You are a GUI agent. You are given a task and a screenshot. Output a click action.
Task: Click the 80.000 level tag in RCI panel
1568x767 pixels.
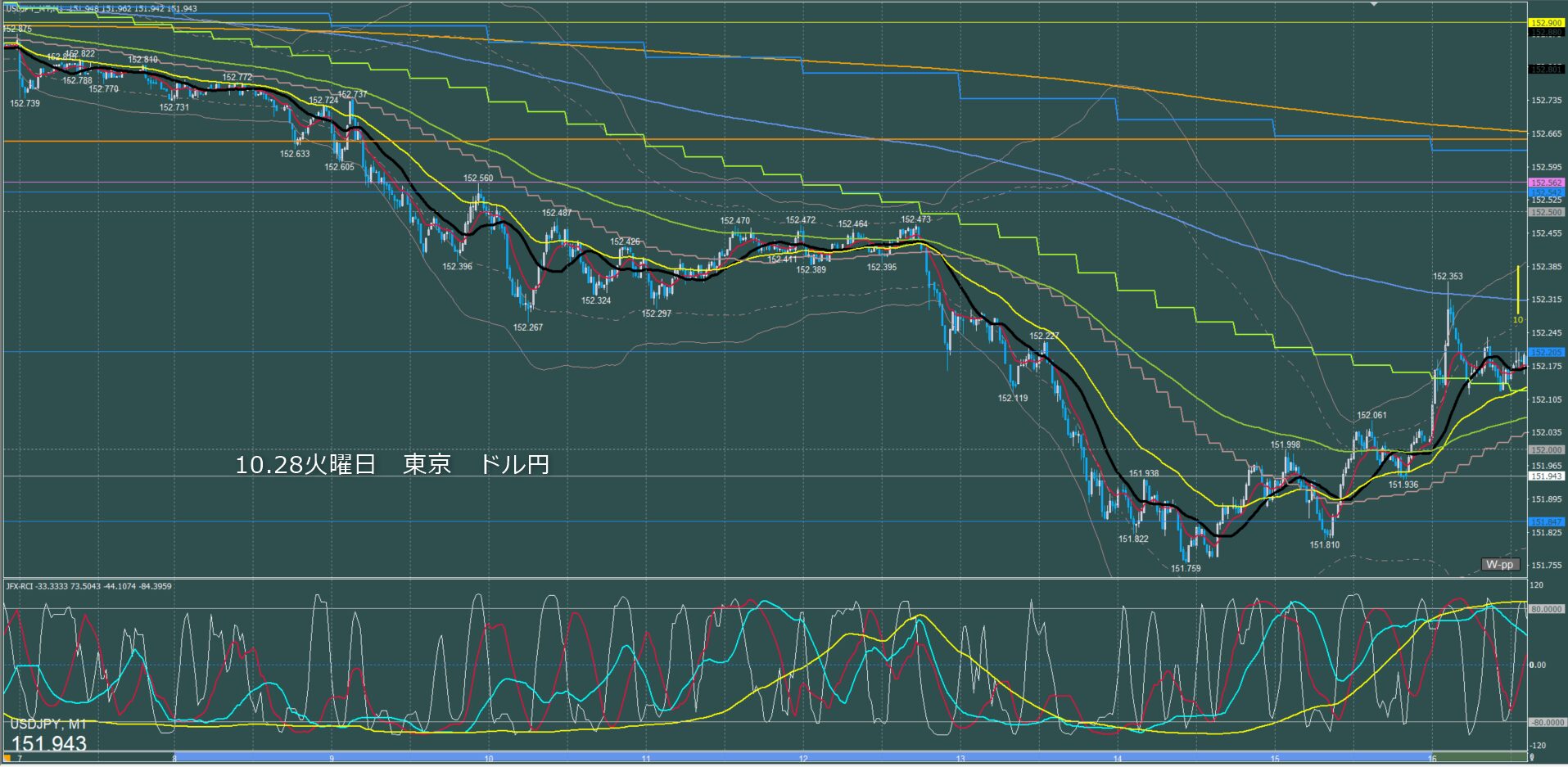pyautogui.click(x=1546, y=609)
